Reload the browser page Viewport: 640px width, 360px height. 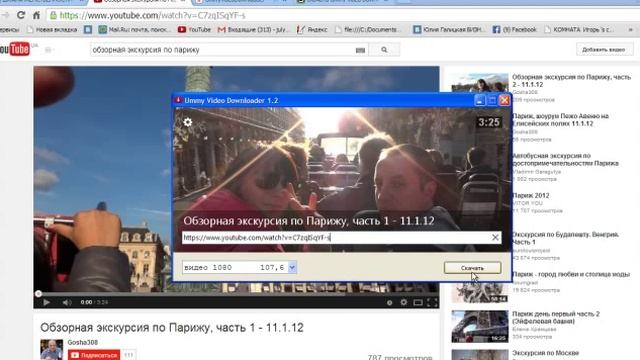(21, 16)
